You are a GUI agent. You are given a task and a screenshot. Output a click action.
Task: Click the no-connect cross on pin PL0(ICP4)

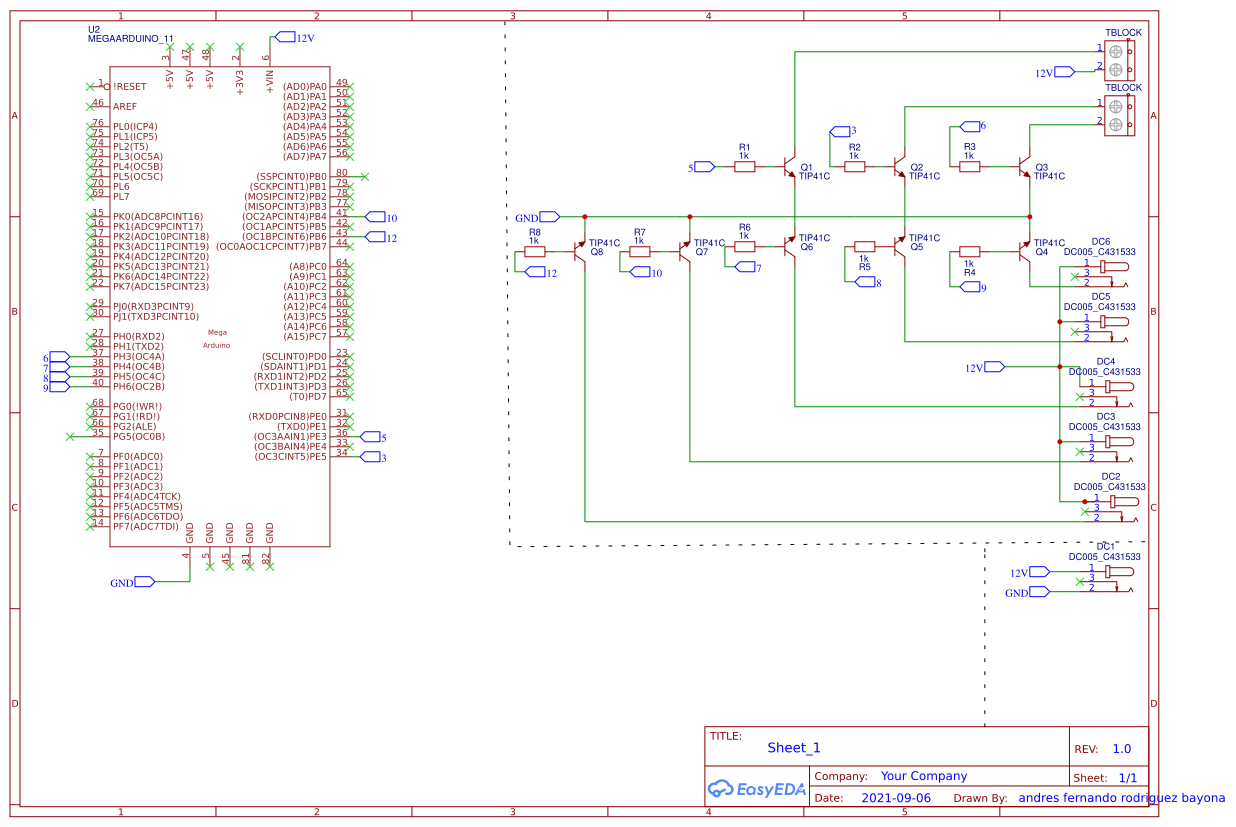(x=90, y=125)
